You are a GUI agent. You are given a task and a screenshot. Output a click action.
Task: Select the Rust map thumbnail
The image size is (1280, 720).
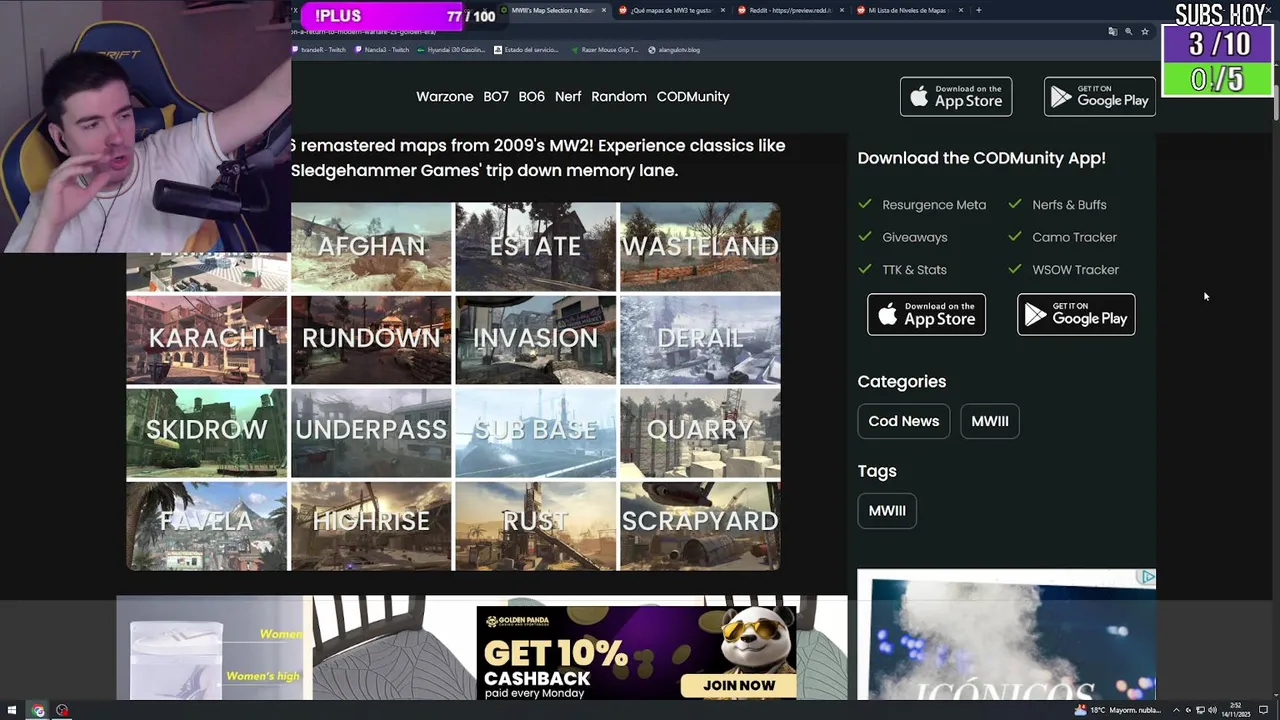pos(535,524)
